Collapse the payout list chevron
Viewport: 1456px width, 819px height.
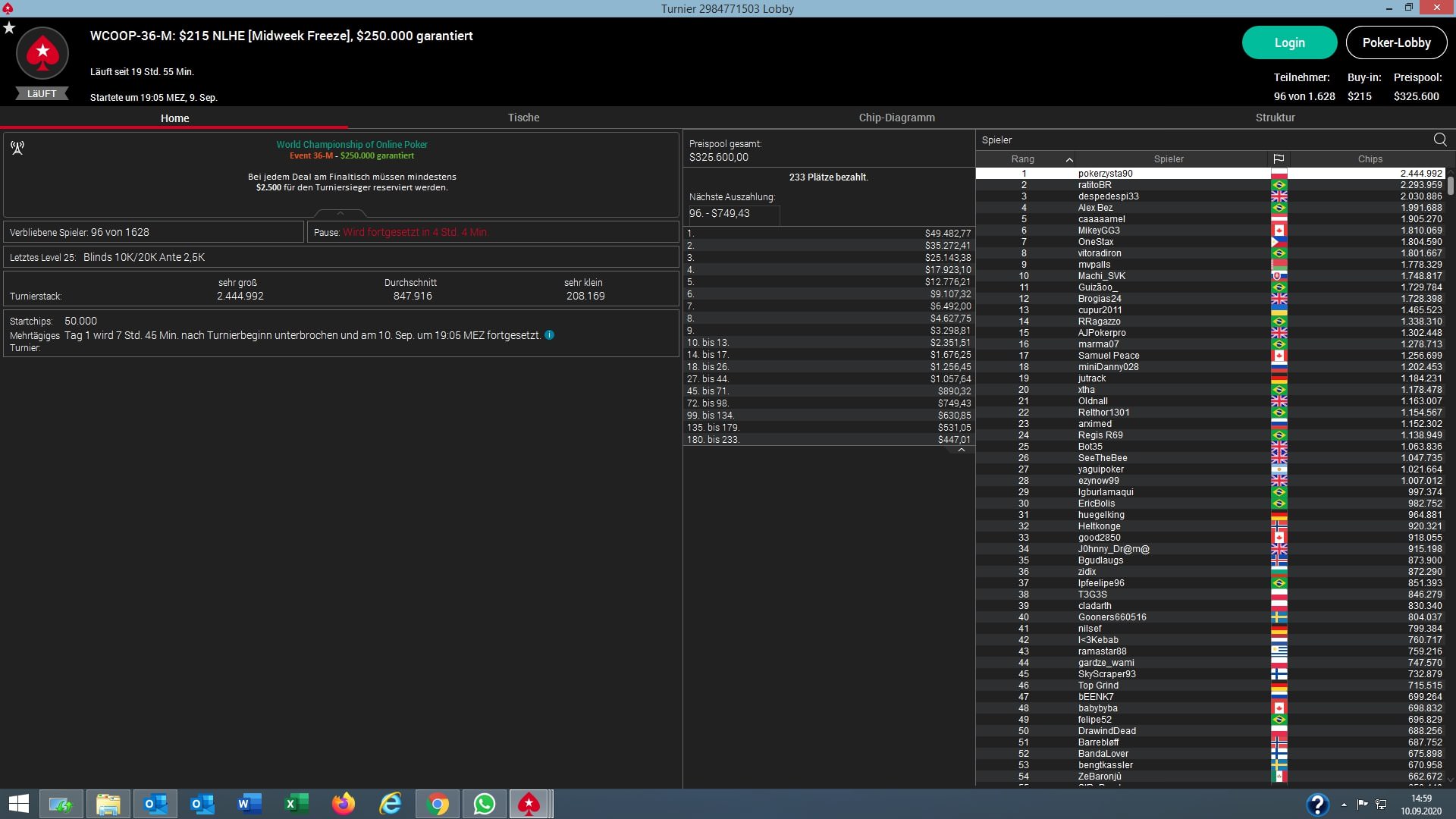click(961, 450)
